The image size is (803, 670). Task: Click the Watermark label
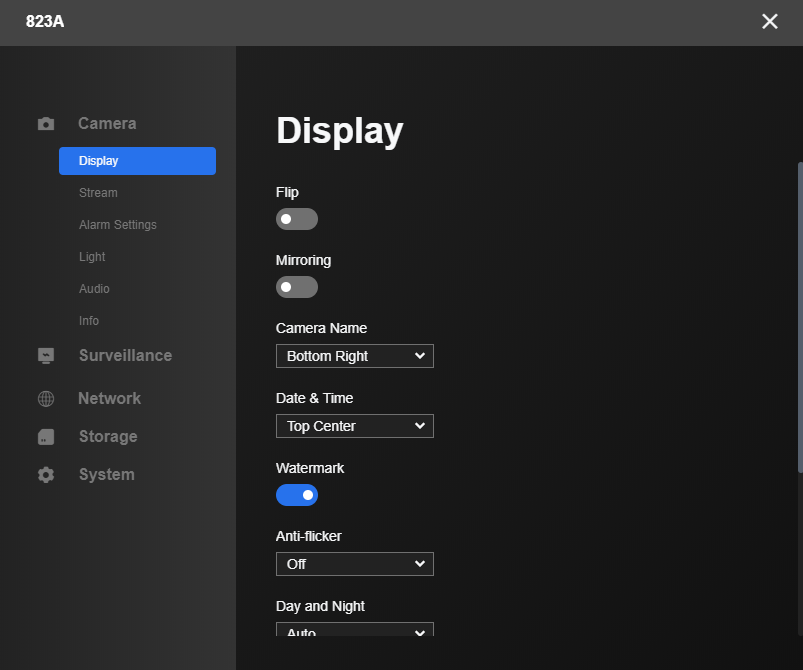point(310,468)
